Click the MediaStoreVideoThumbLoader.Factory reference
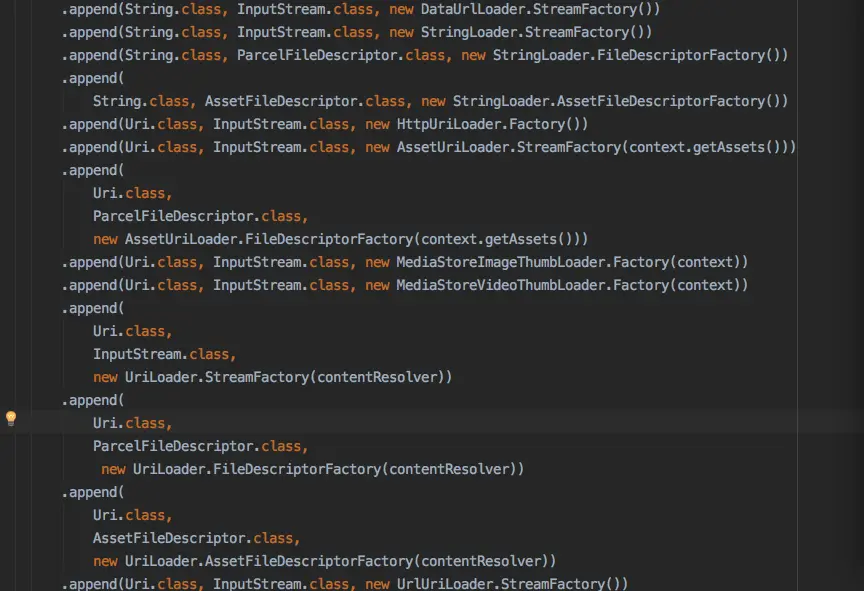This screenshot has height=591, width=864. pos(532,285)
